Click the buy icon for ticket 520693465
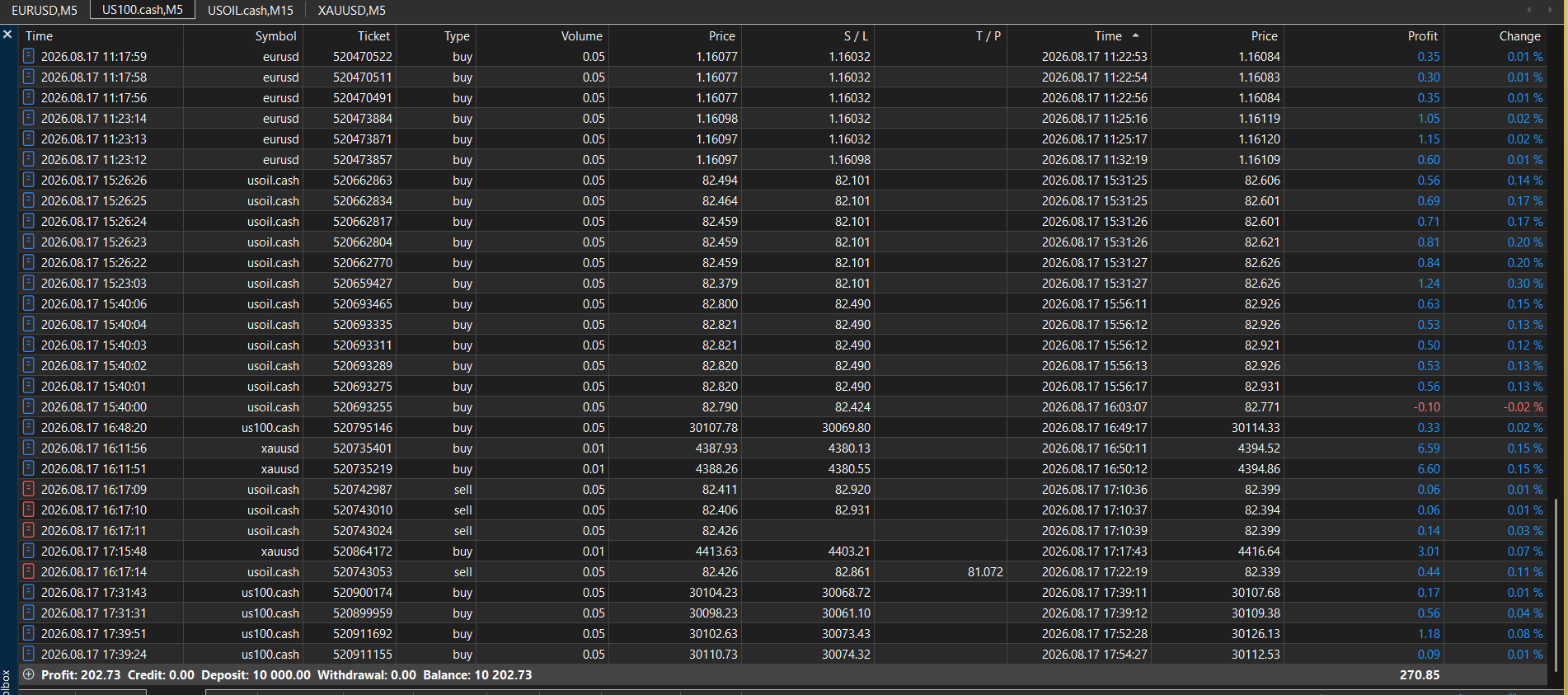Image resolution: width=1568 pixels, height=695 pixels. pyautogui.click(x=29, y=303)
